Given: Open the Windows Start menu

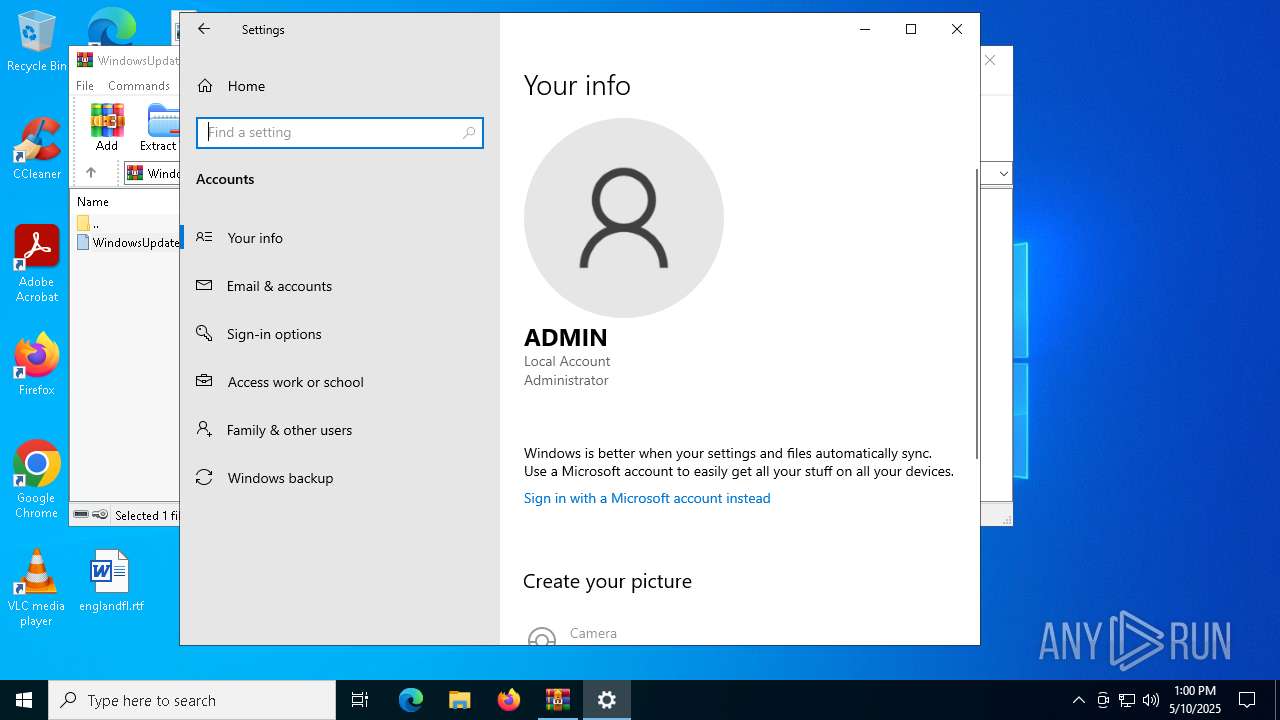Looking at the screenshot, I should (24, 700).
